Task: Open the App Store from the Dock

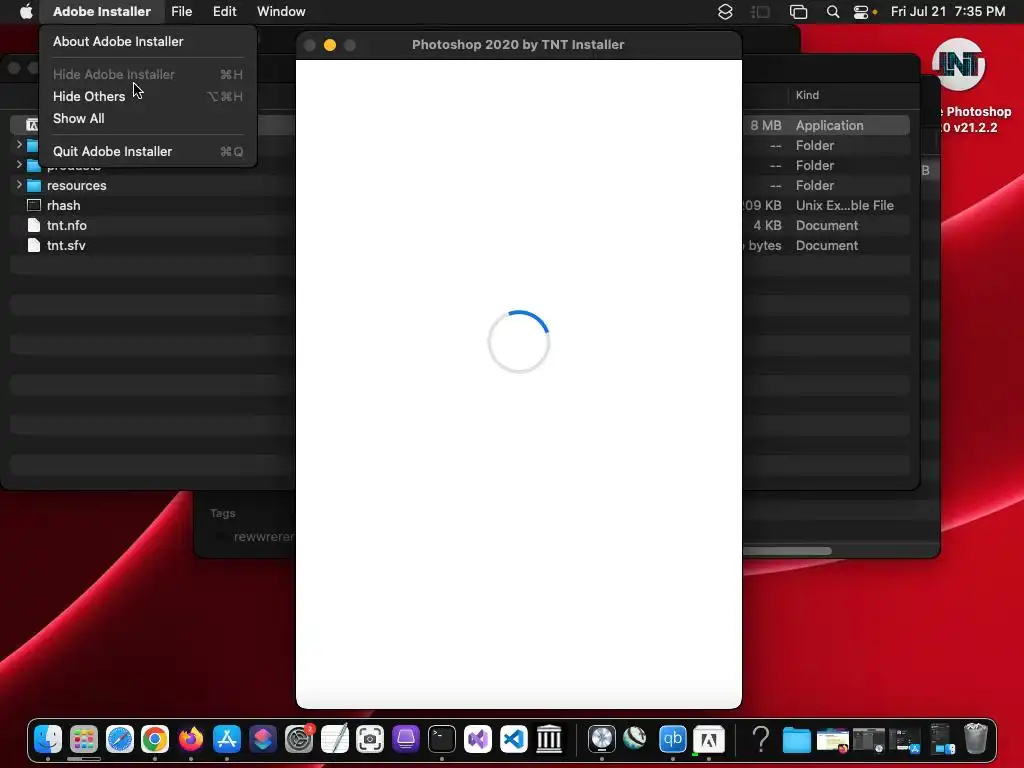Action: (x=227, y=739)
